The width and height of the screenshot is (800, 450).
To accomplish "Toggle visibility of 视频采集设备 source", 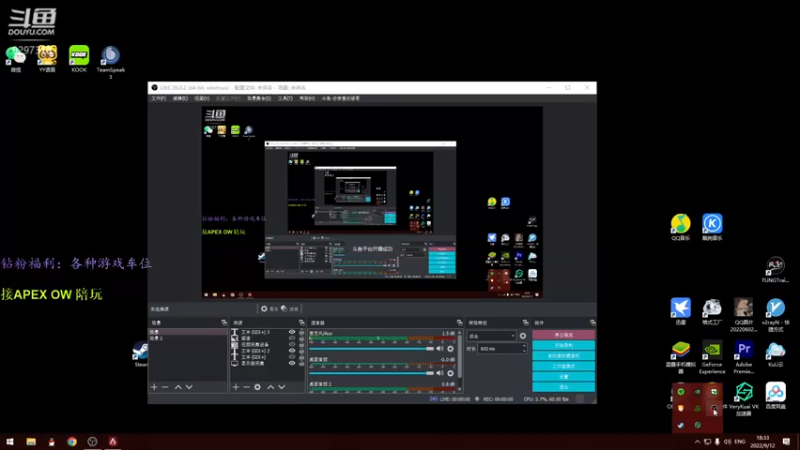I will [292, 344].
